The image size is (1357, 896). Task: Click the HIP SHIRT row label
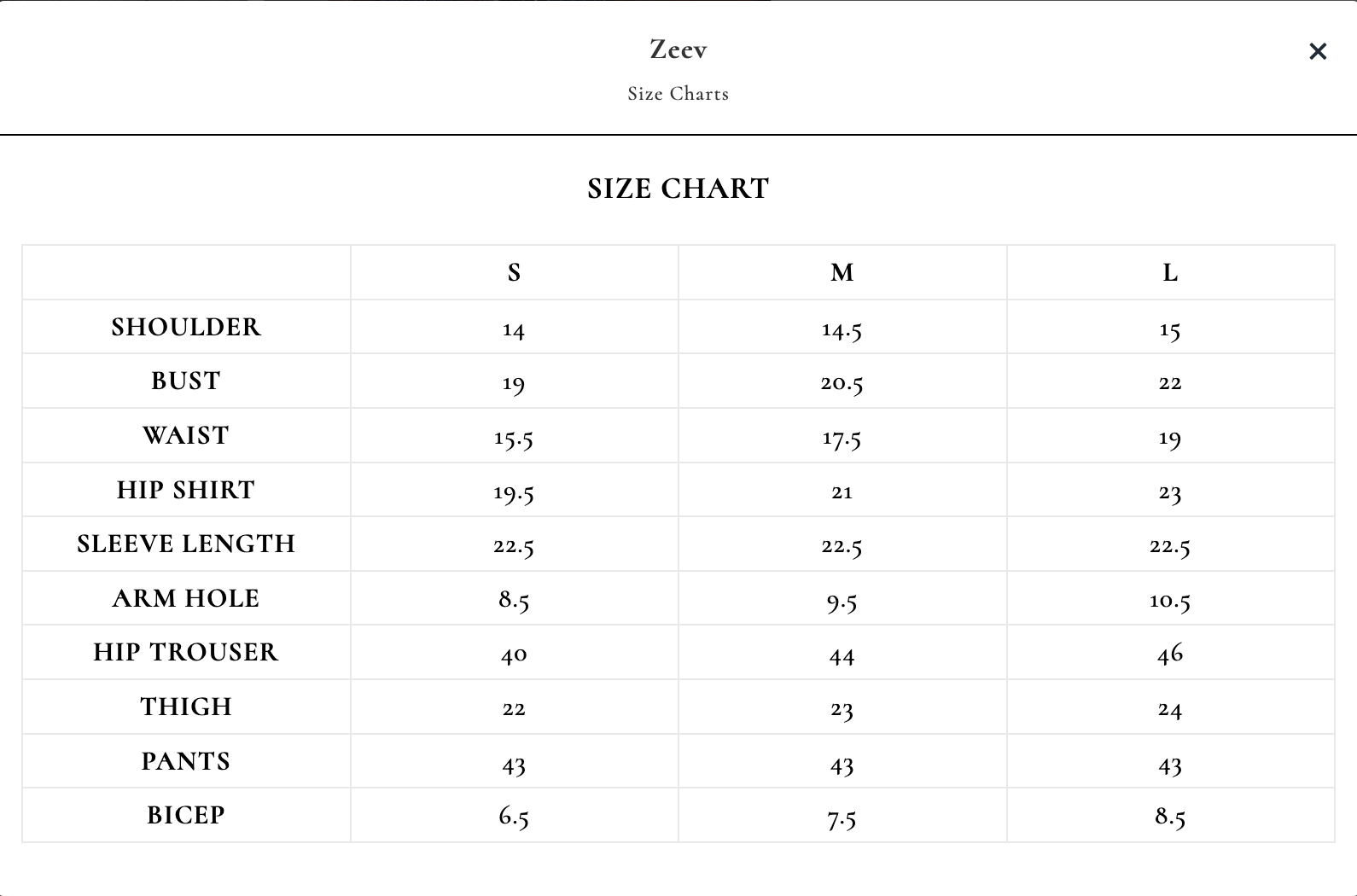tap(186, 490)
